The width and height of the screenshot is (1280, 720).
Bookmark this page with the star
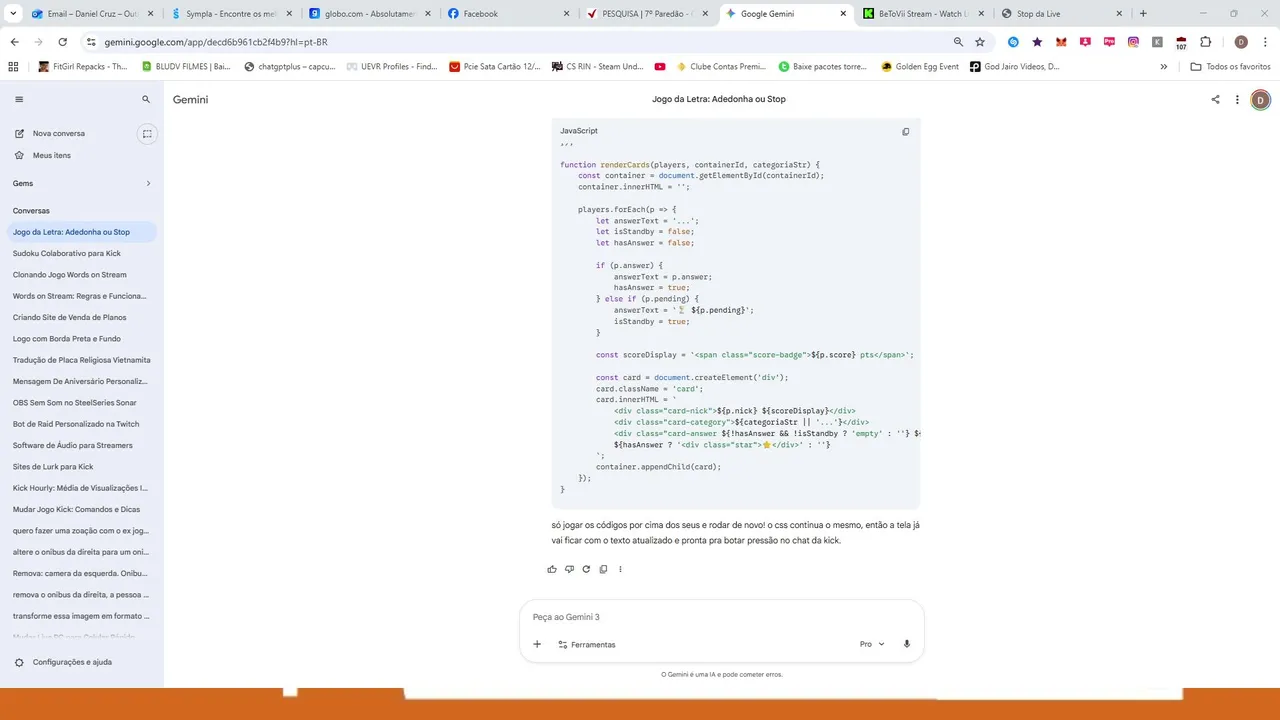tap(980, 42)
